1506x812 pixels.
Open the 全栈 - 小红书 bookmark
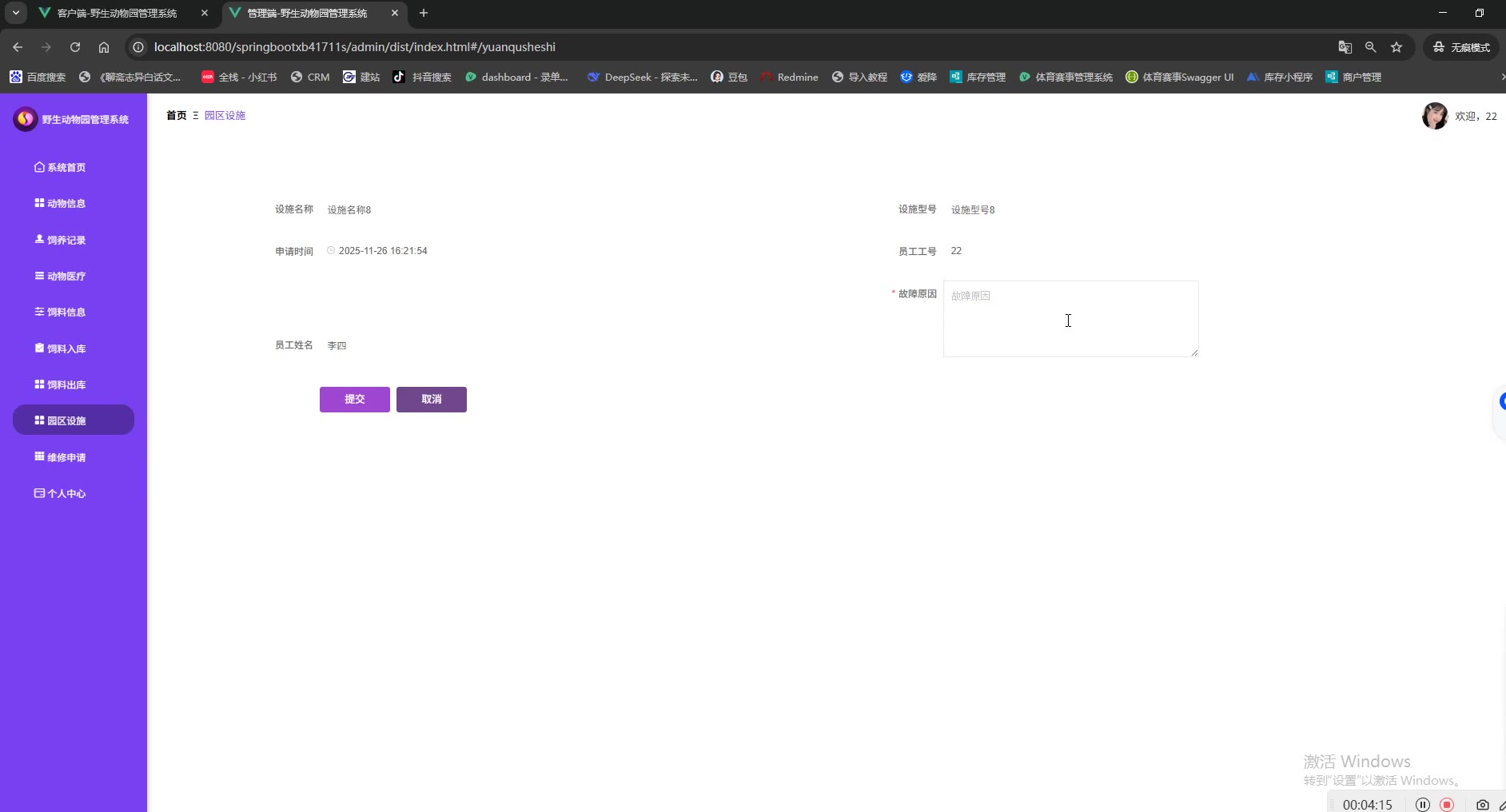click(239, 78)
